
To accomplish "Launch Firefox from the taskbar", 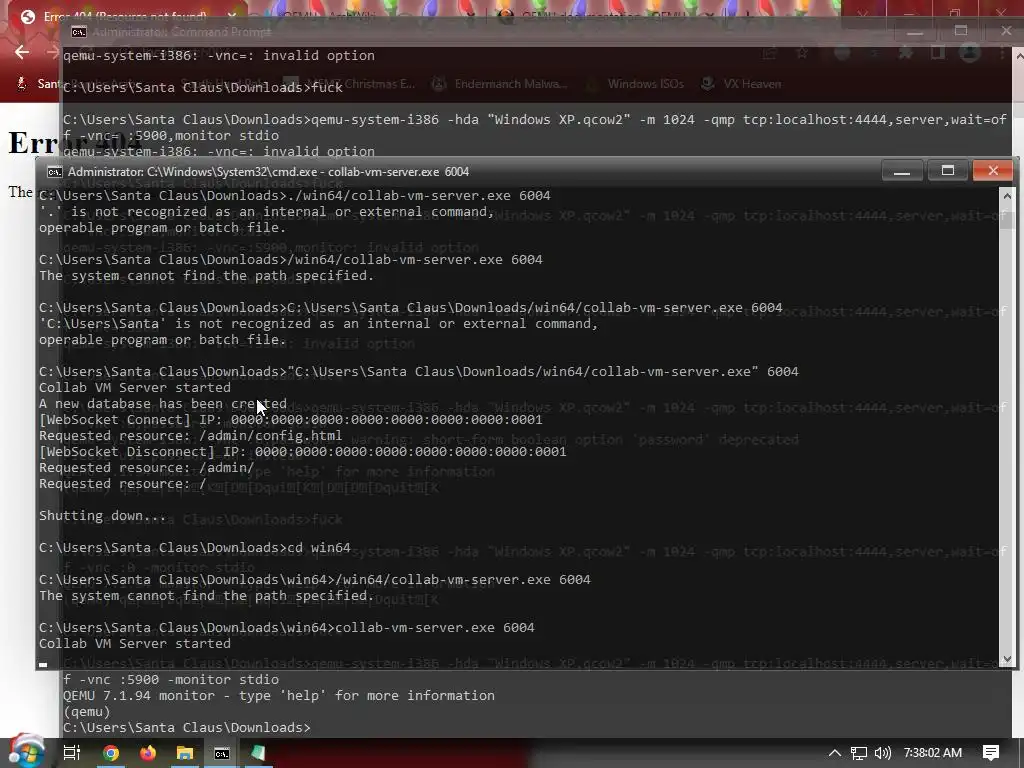I will coord(148,753).
